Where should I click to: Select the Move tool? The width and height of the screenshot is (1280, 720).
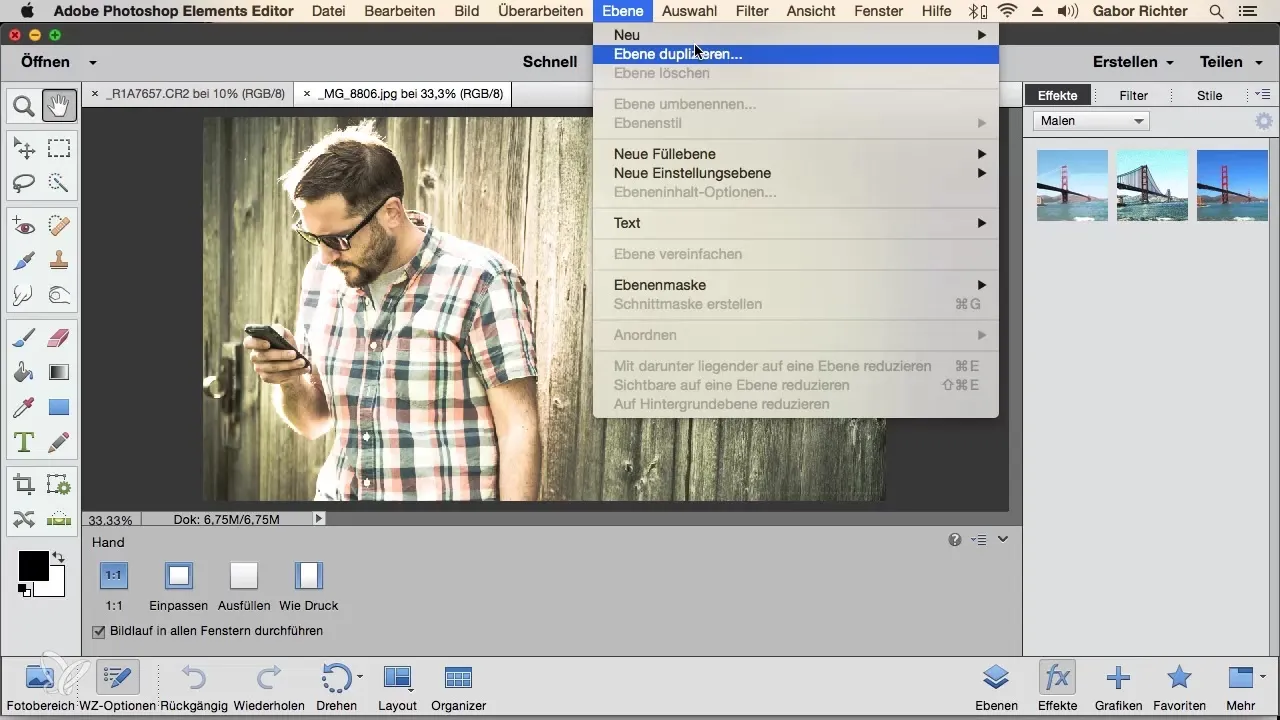tap(24, 149)
